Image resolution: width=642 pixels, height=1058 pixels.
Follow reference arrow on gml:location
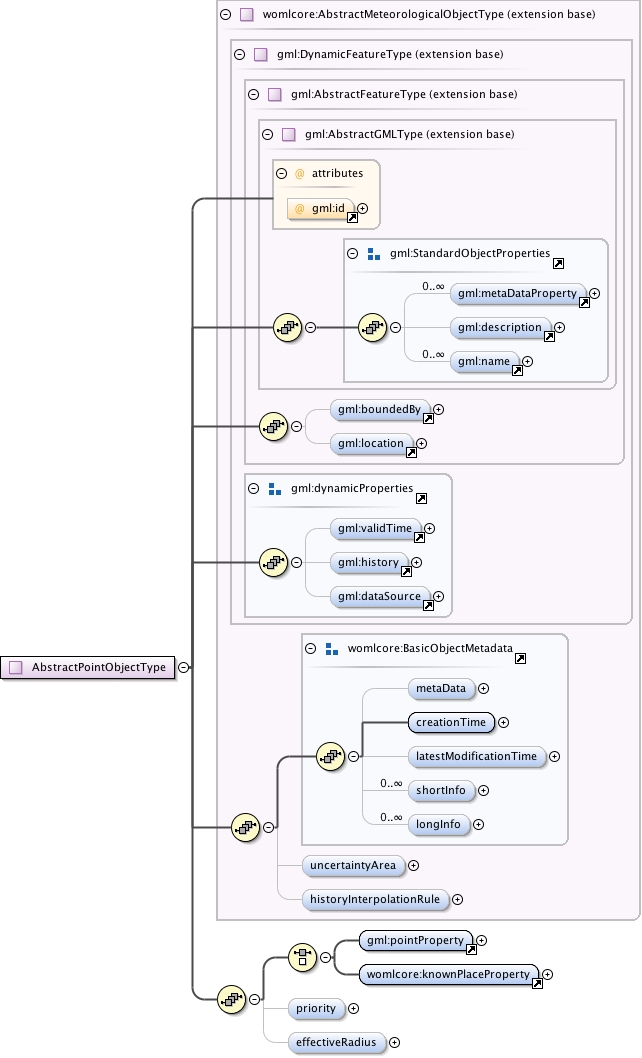click(411, 453)
